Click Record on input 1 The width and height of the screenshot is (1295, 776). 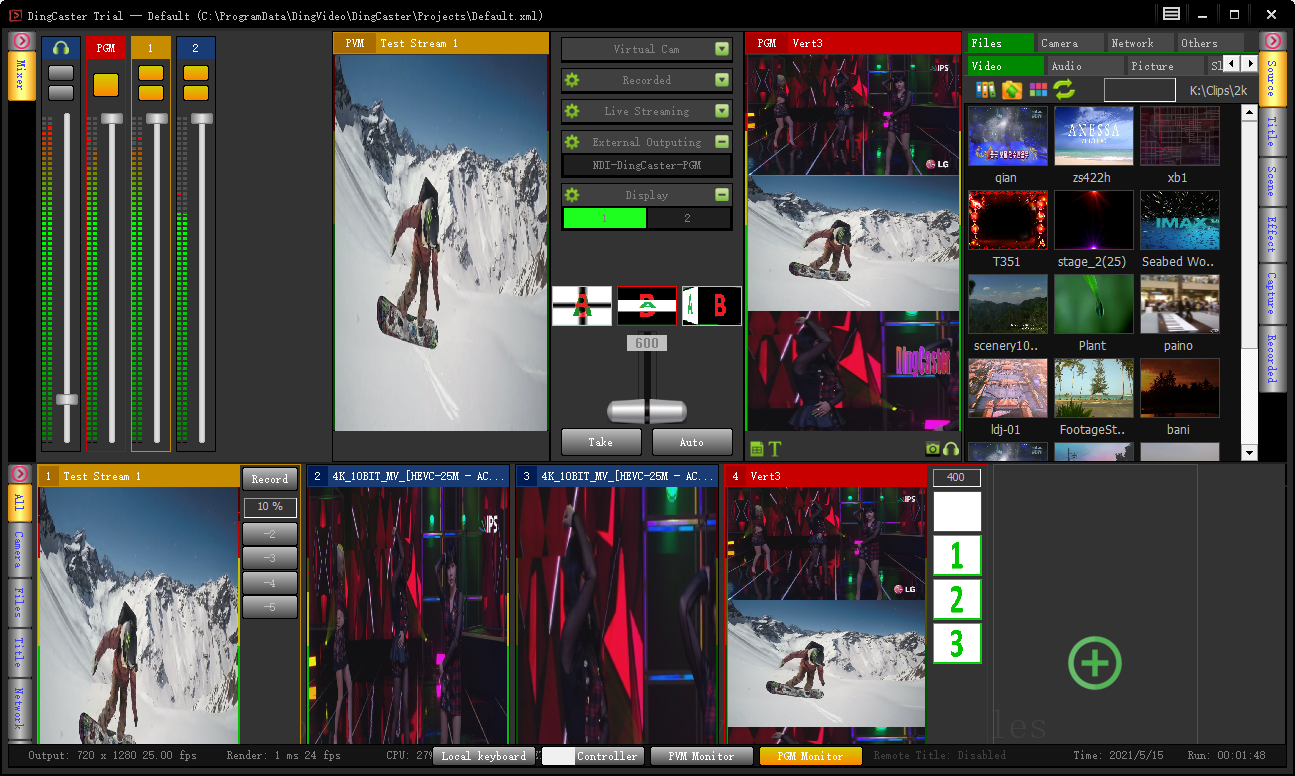(x=270, y=479)
